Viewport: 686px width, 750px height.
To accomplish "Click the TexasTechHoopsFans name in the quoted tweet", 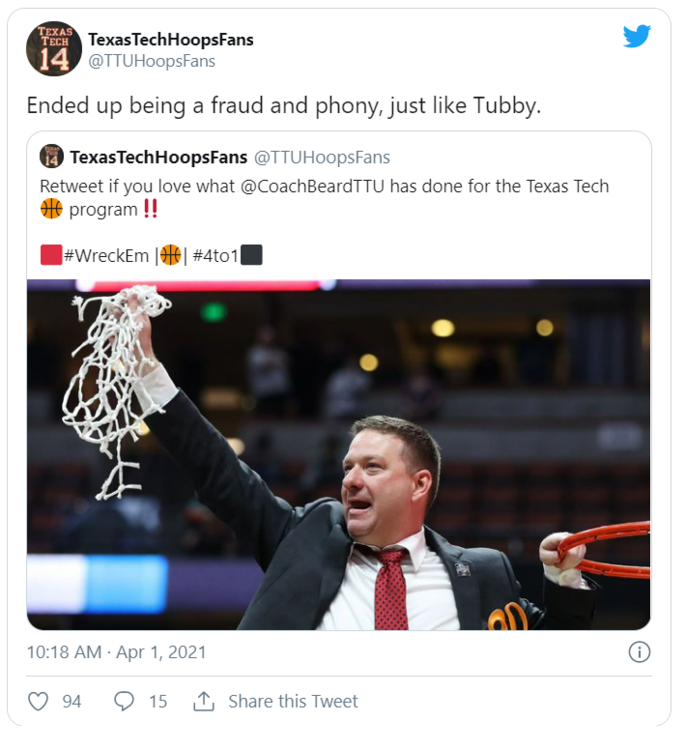I will (x=156, y=157).
